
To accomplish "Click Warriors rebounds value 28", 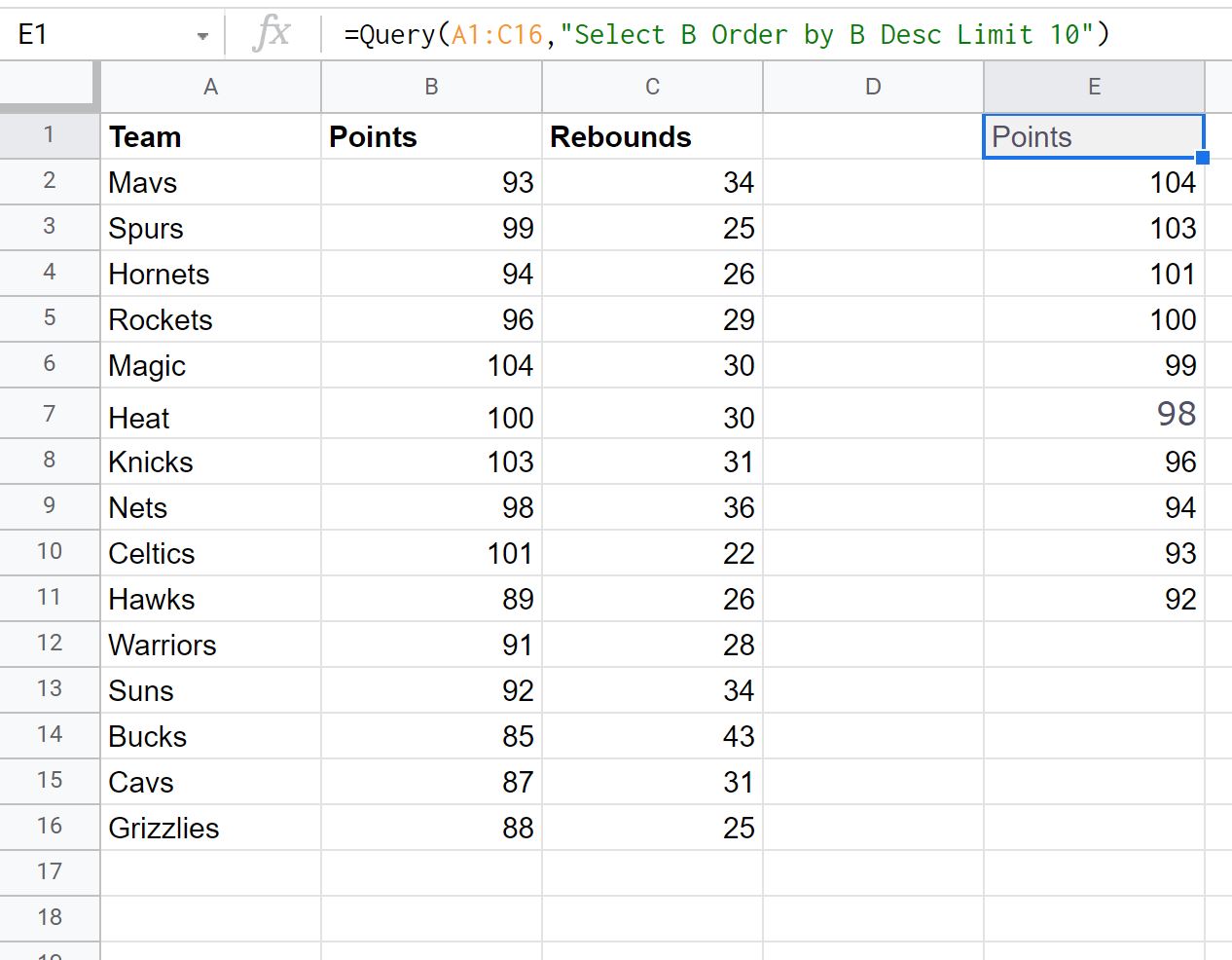I will (652, 645).
